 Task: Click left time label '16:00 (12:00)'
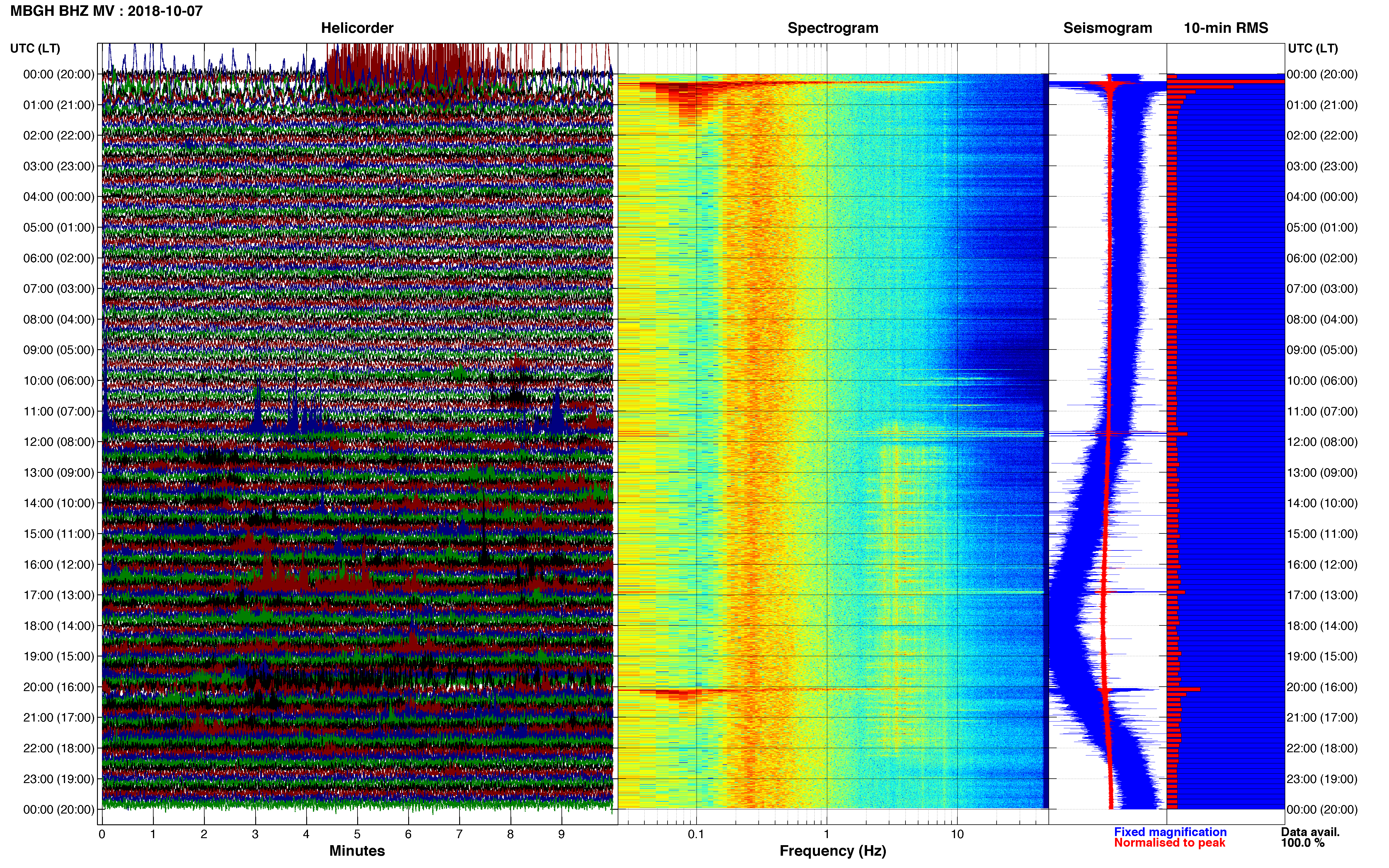point(59,564)
